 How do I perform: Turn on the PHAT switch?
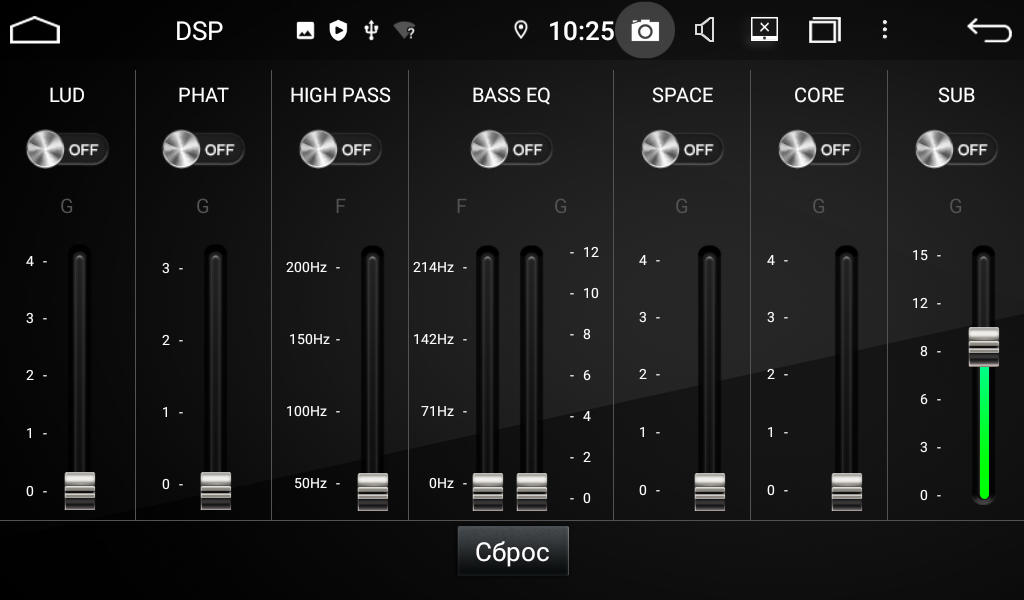(x=203, y=150)
